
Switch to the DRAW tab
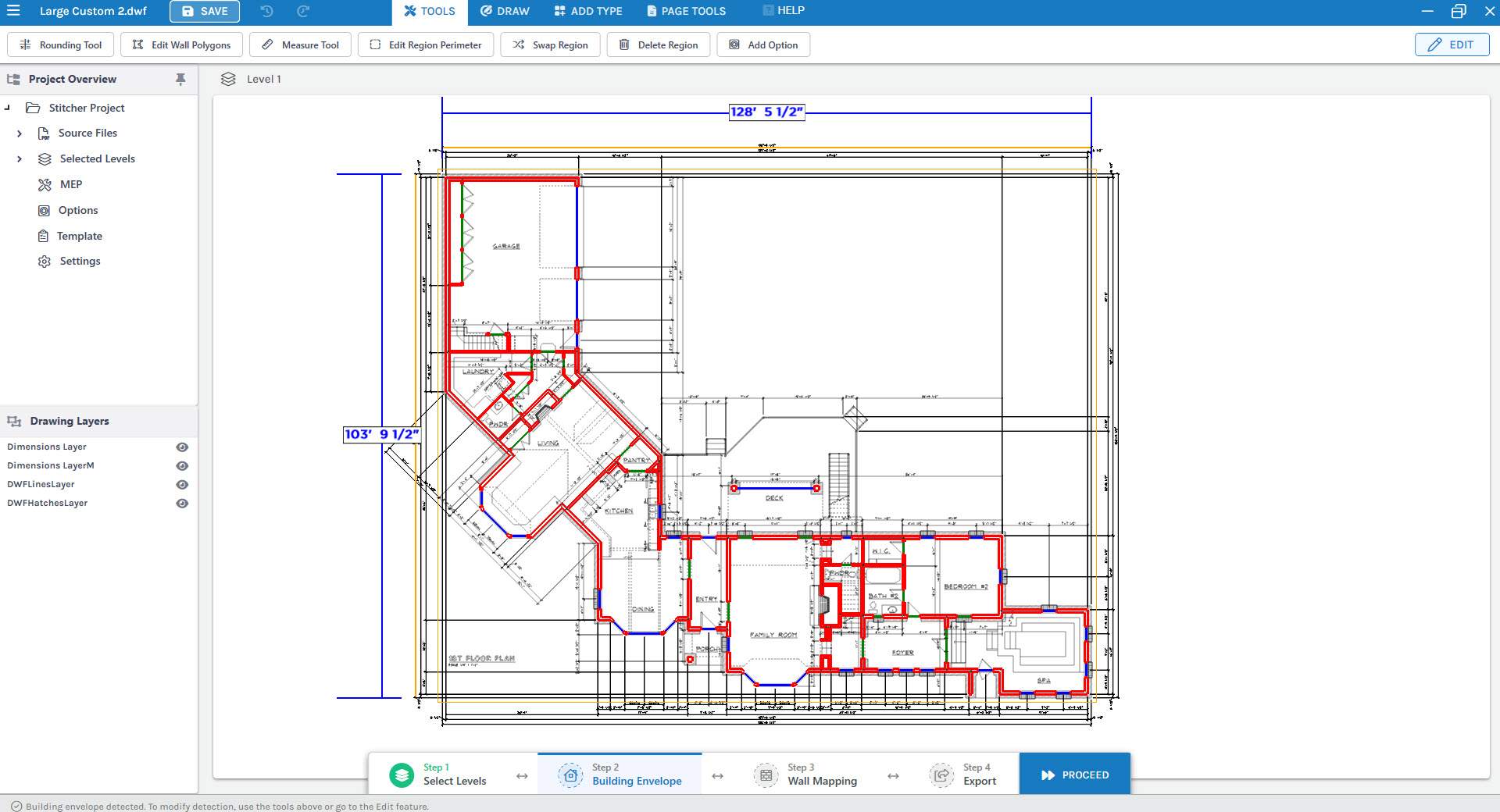click(505, 11)
